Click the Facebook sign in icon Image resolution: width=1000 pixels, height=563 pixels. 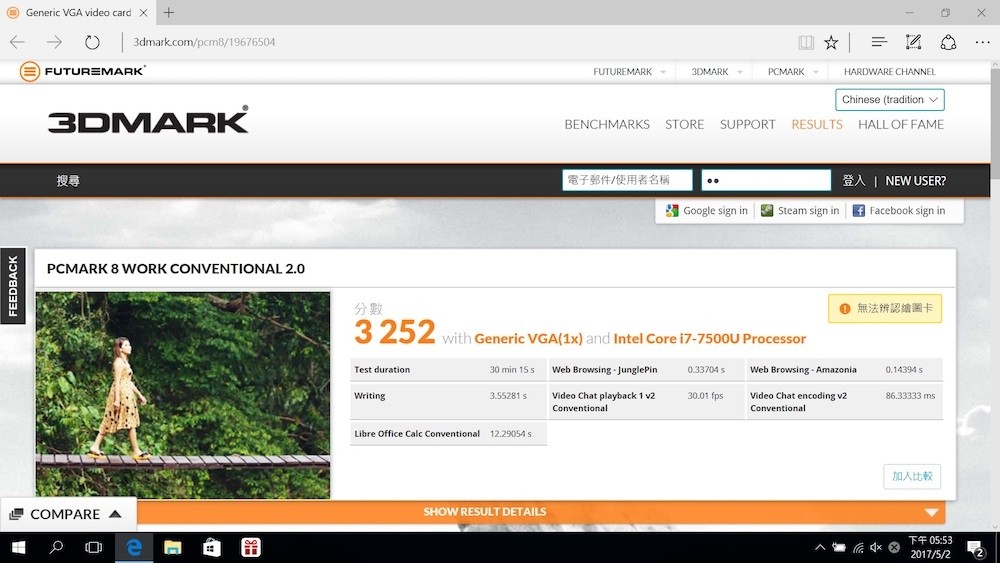point(858,210)
